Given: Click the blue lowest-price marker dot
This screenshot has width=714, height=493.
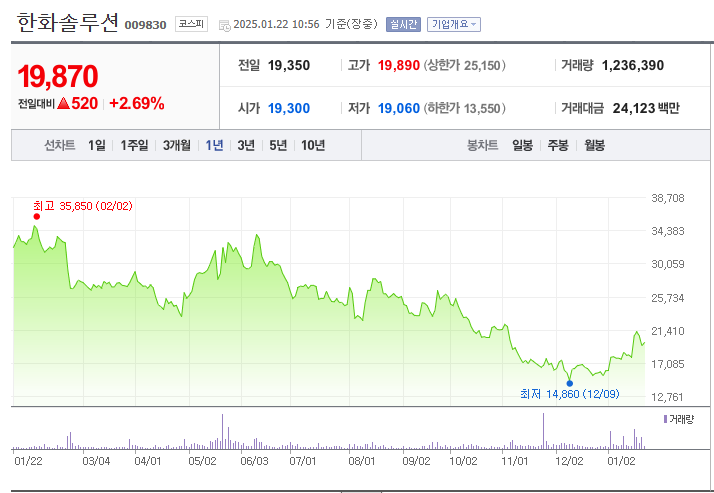Looking at the screenshot, I should tap(570, 383).
